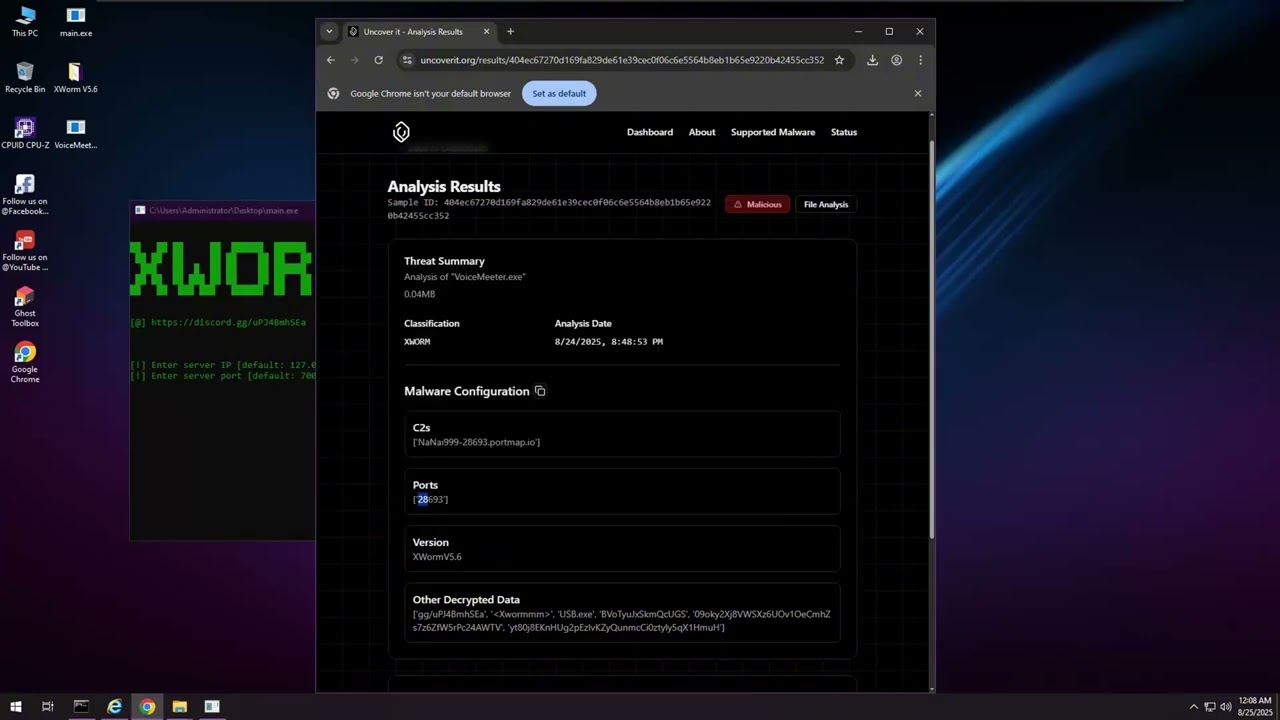Copy Malware Configuration with copy icon
The image size is (1280, 720).
540,391
